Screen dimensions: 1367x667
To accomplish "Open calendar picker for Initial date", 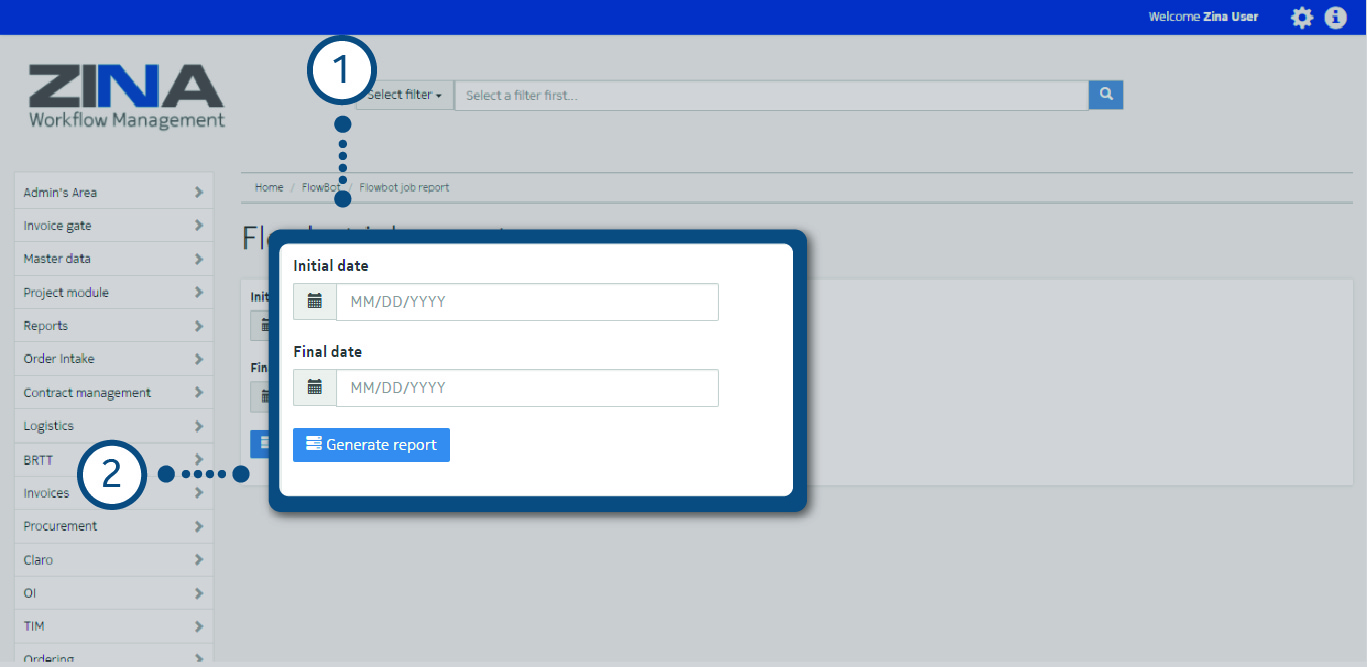I will (315, 302).
